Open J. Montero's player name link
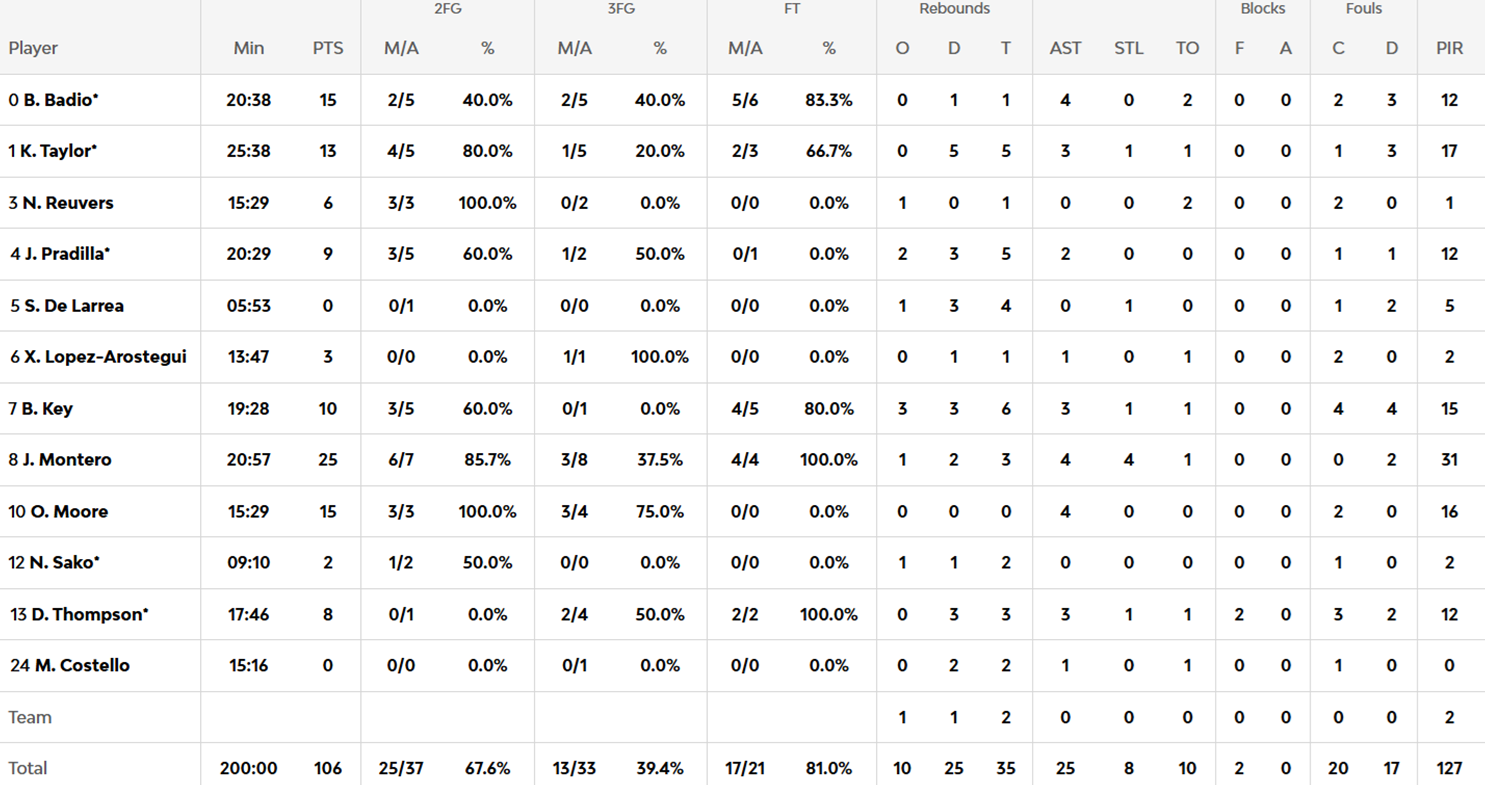 click(x=67, y=460)
